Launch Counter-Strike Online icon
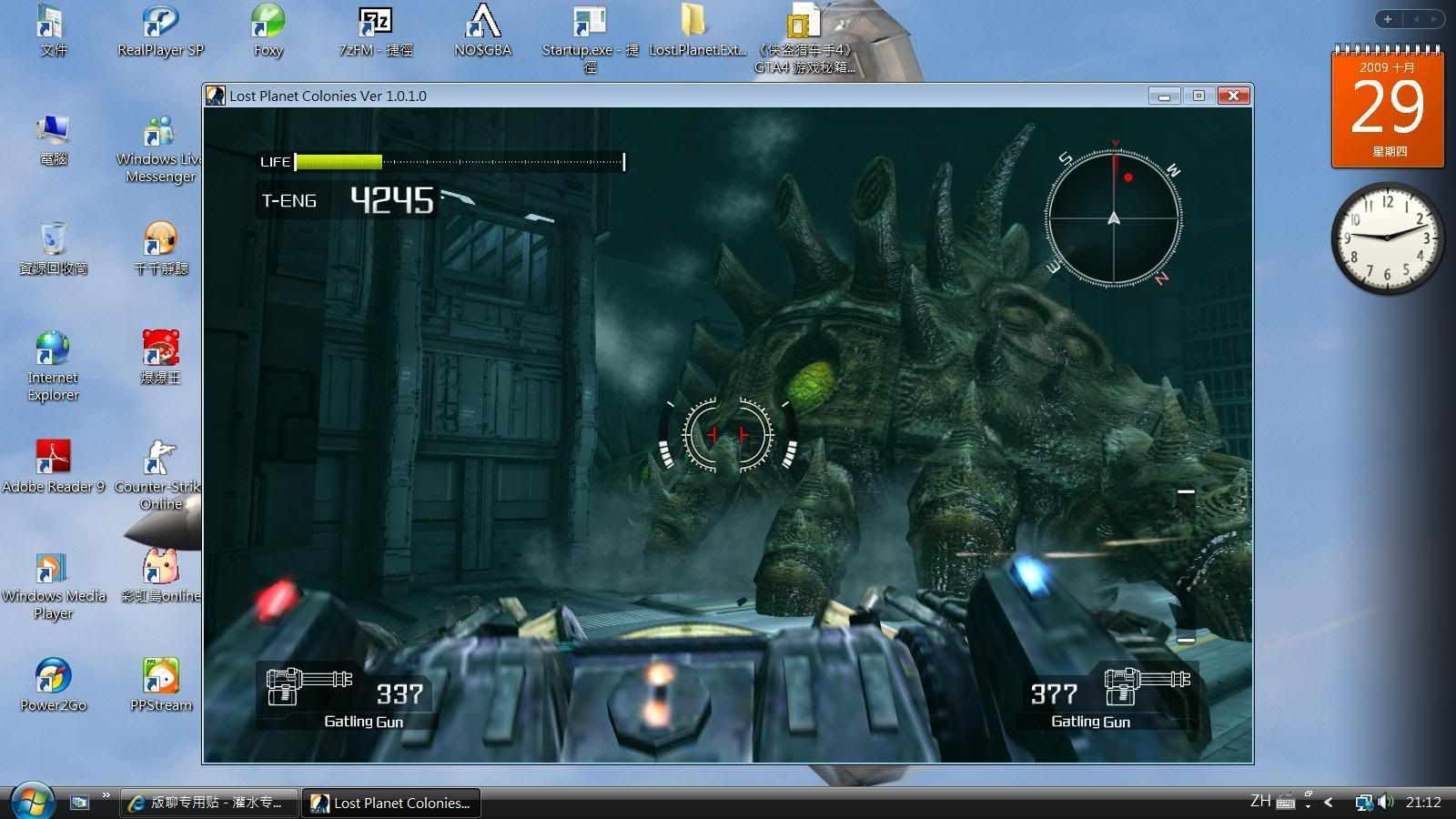This screenshot has height=819, width=1456. pyautogui.click(x=160, y=475)
